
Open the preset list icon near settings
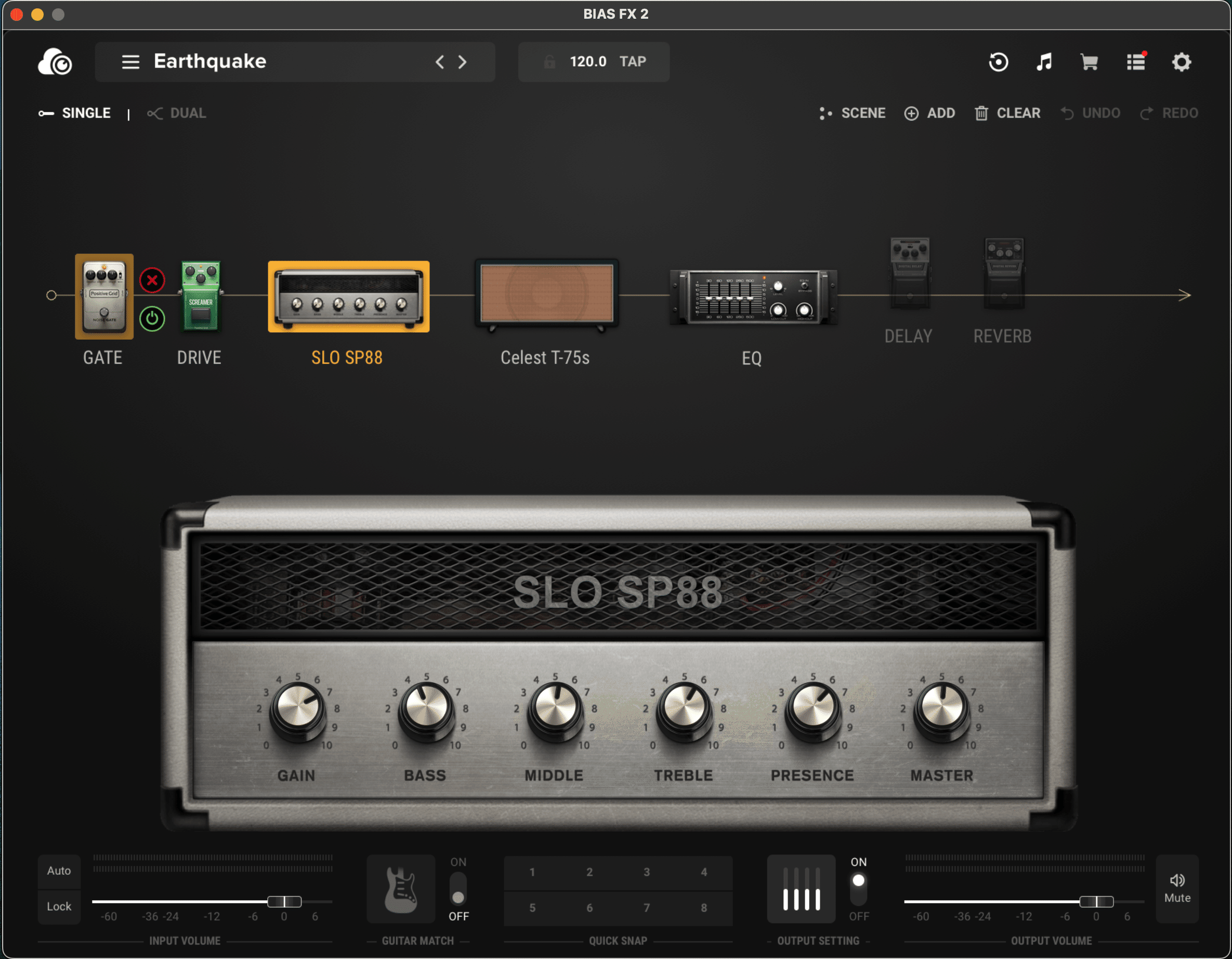1135,62
